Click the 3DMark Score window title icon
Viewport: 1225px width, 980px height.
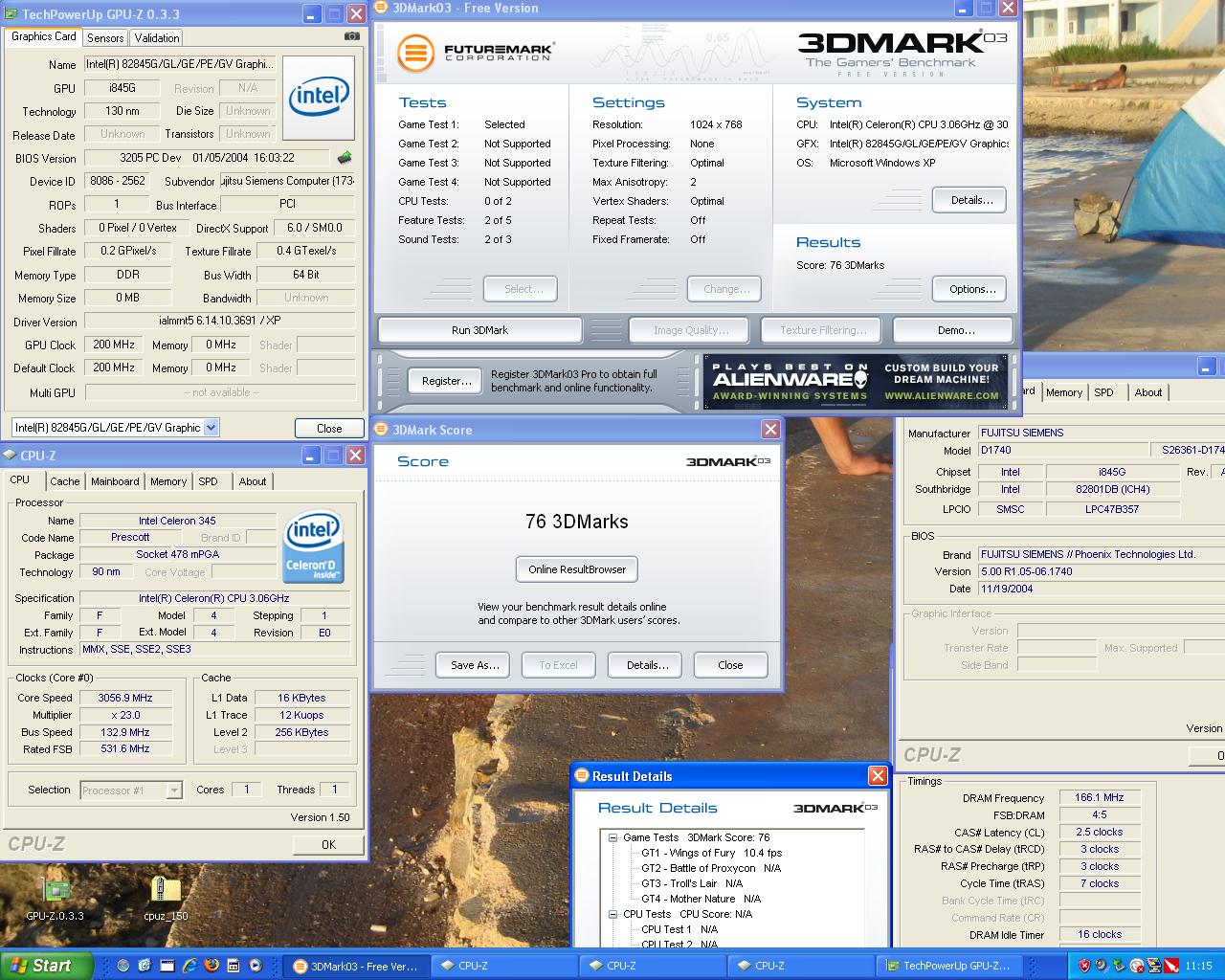click(382, 430)
